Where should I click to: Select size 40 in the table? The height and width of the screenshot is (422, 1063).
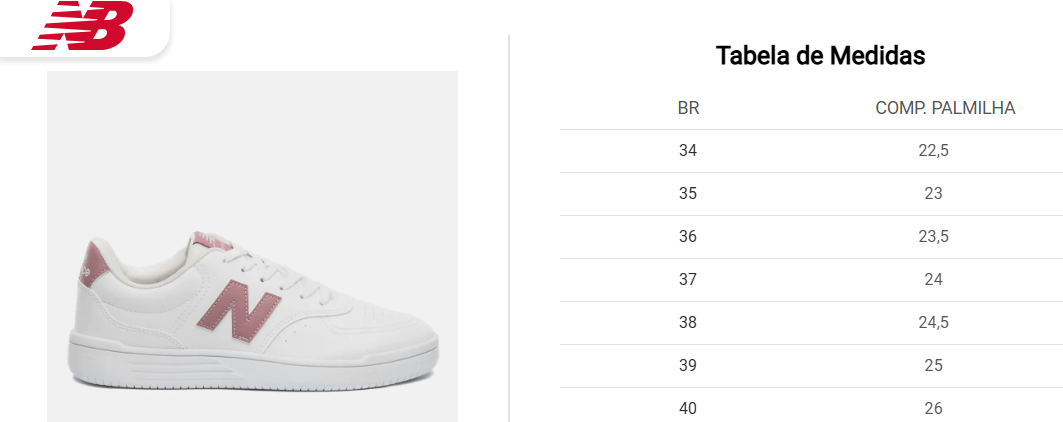pos(688,408)
